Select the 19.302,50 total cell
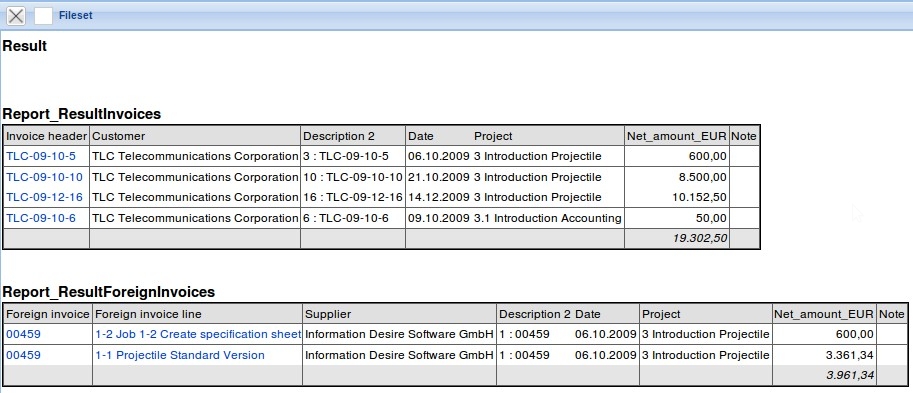 [x=677, y=239]
